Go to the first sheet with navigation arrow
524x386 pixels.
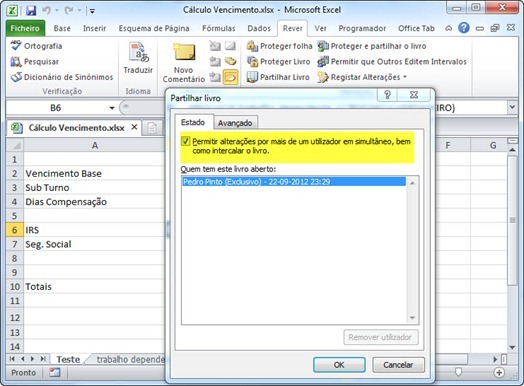click(12, 359)
